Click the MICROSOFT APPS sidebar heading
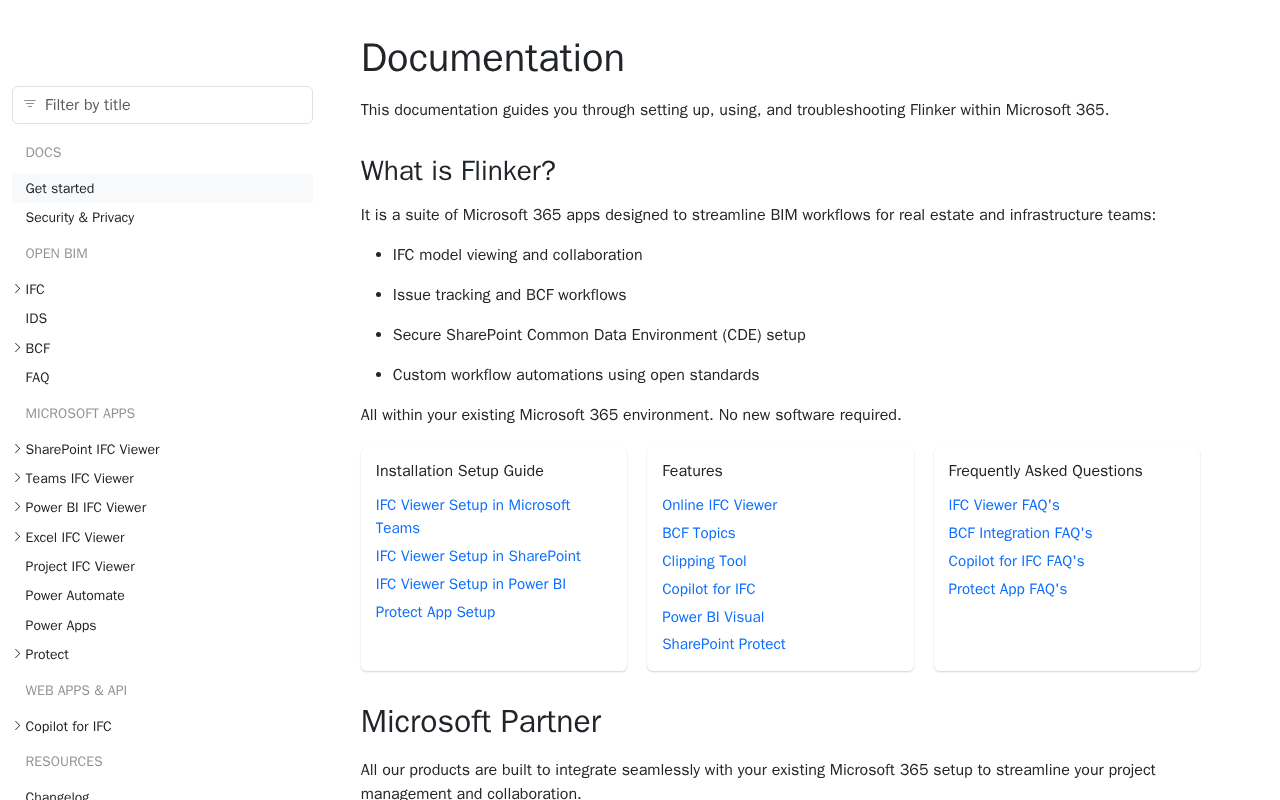This screenshot has height=800, width=1280. (x=80, y=414)
